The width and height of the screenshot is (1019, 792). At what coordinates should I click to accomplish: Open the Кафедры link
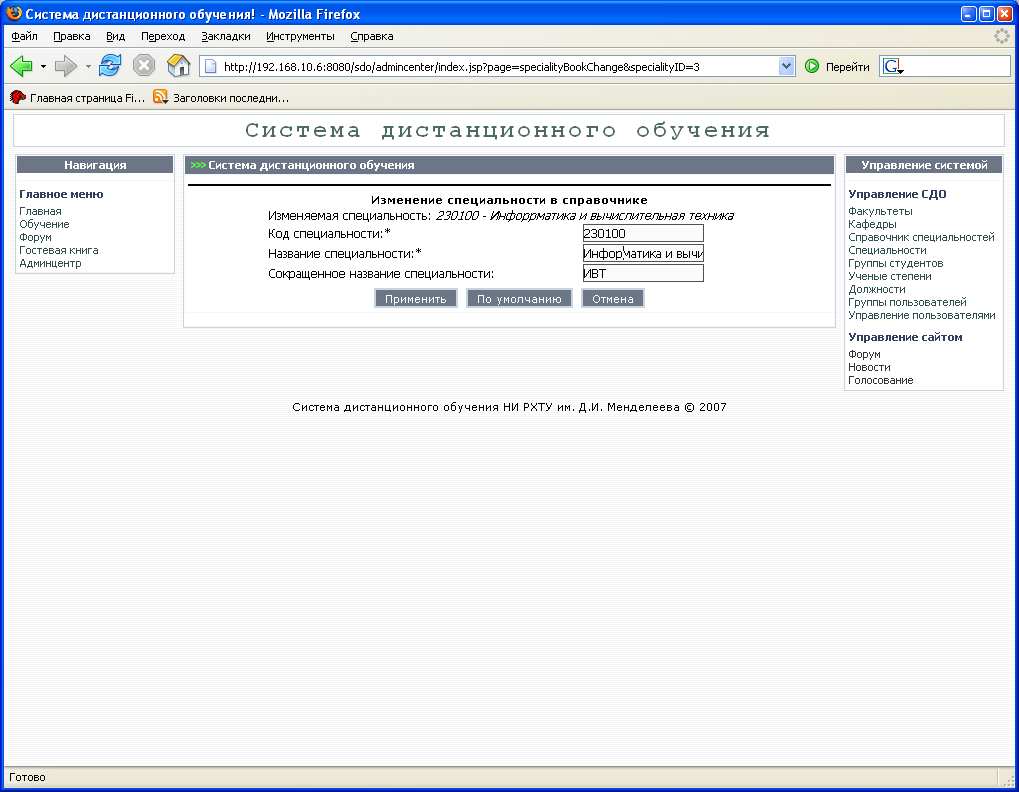[x=872, y=224]
